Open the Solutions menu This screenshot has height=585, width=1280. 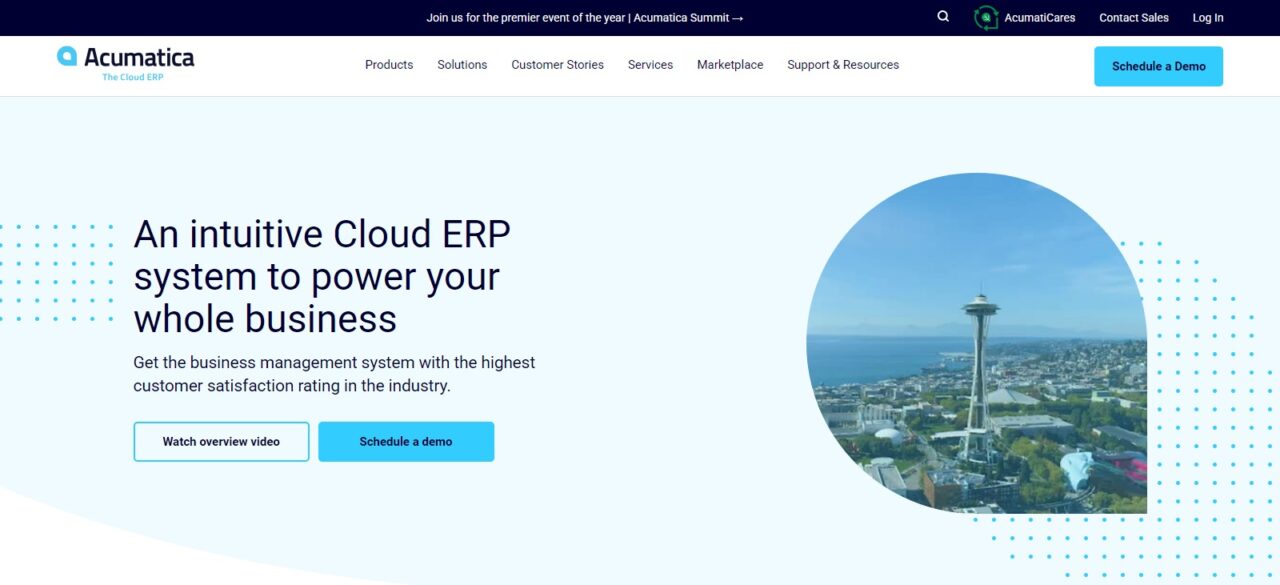click(x=462, y=65)
